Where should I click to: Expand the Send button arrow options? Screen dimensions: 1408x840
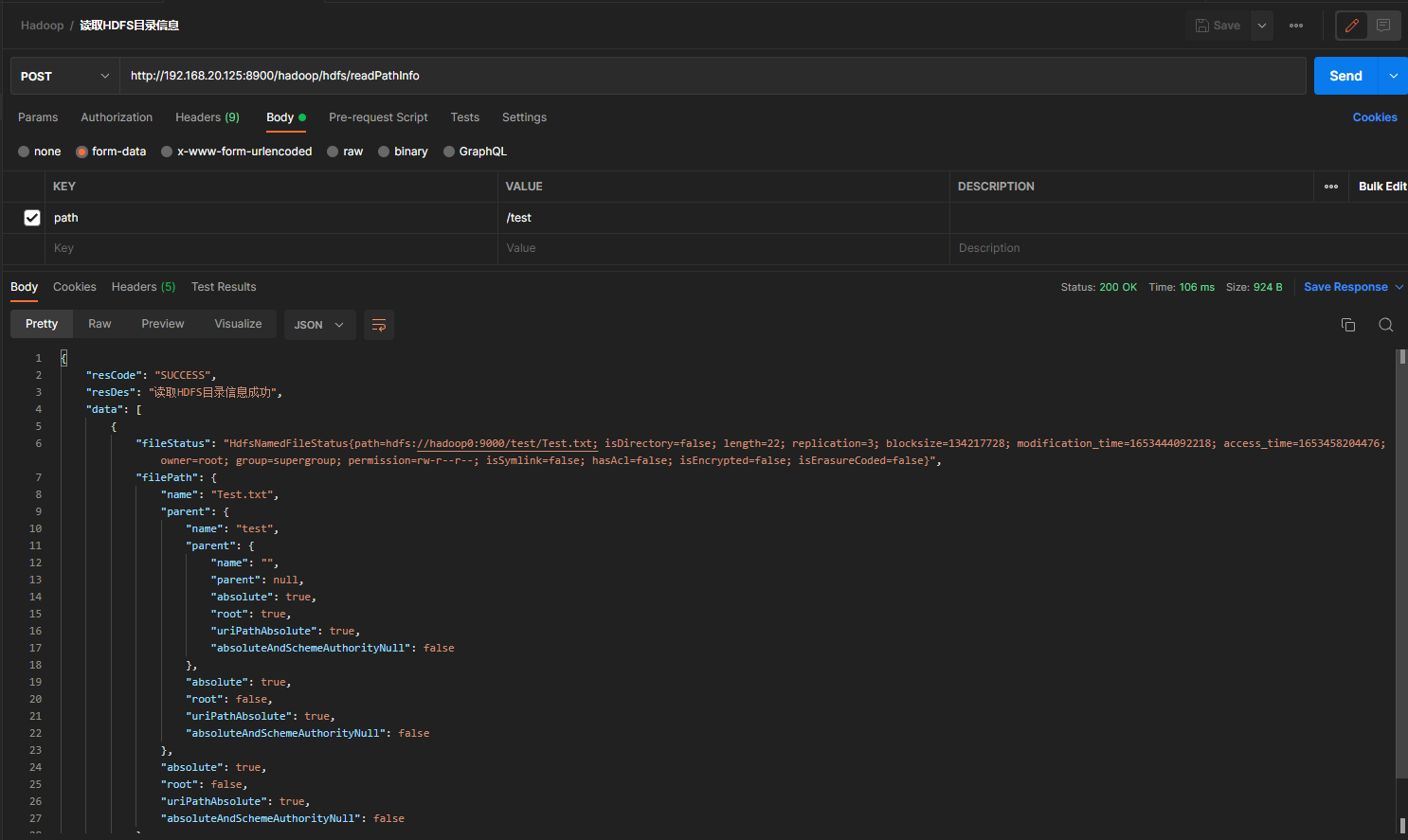coord(1393,76)
